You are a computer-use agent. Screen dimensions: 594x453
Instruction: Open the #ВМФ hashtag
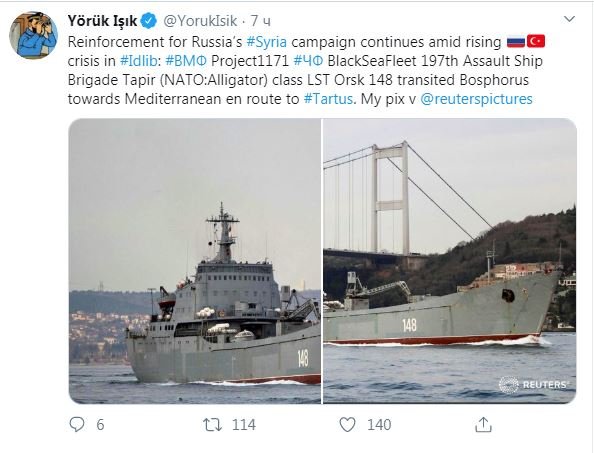pos(186,61)
